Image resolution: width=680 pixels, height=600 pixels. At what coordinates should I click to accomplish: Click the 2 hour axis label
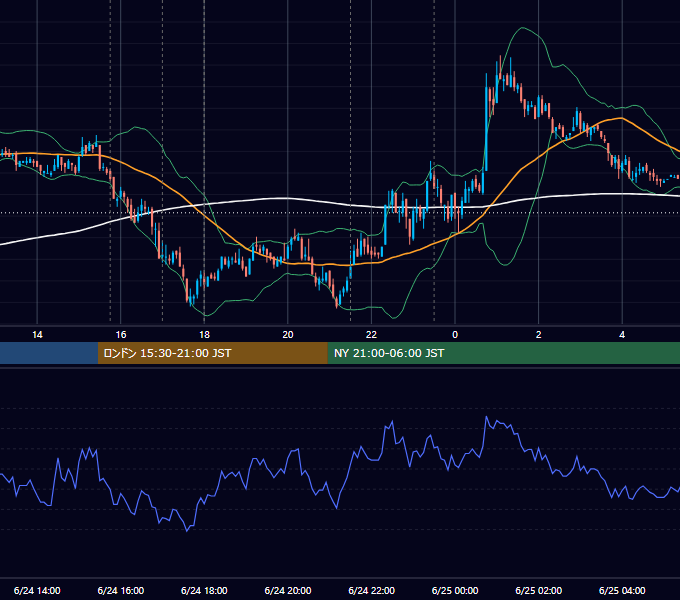point(539,335)
